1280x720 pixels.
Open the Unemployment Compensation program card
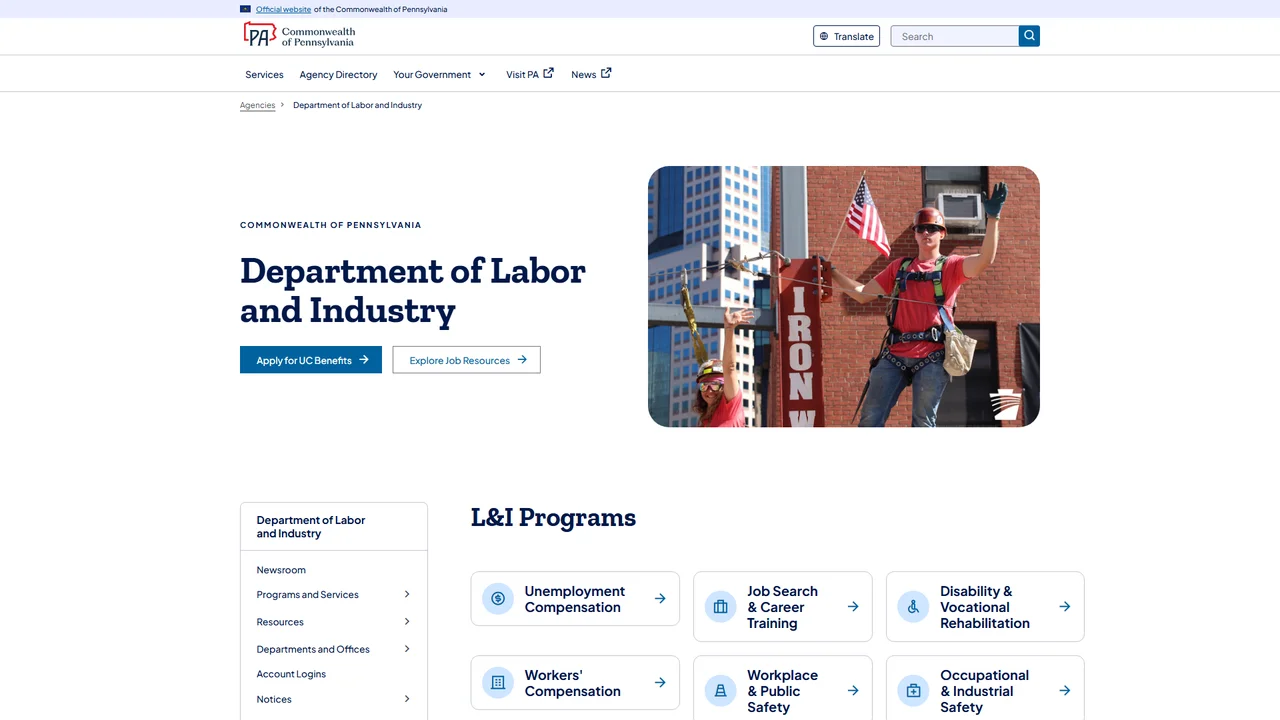[x=575, y=599]
